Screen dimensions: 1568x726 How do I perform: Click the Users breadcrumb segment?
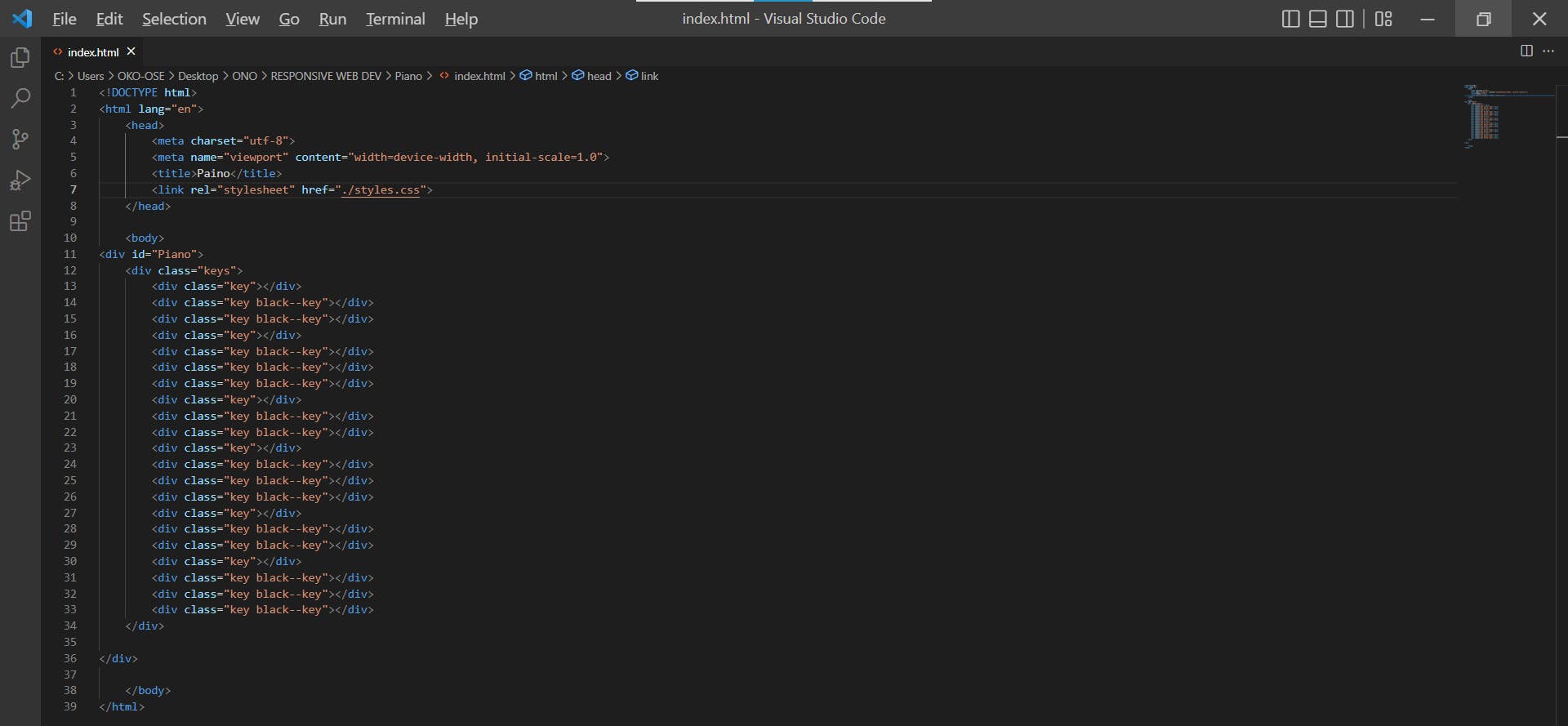click(91, 76)
